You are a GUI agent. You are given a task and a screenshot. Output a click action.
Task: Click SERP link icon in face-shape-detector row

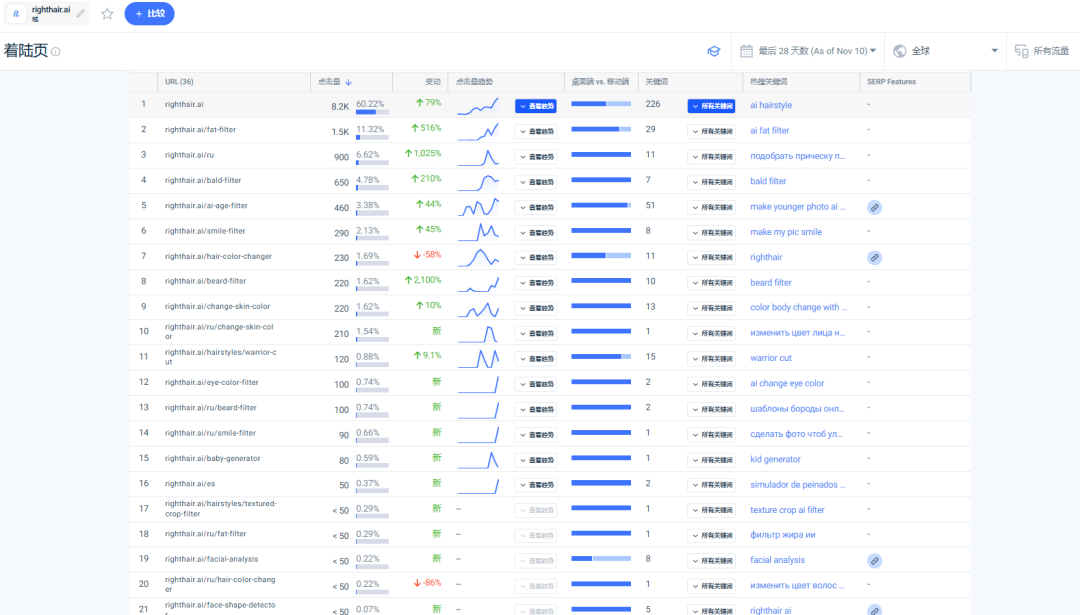point(874,610)
